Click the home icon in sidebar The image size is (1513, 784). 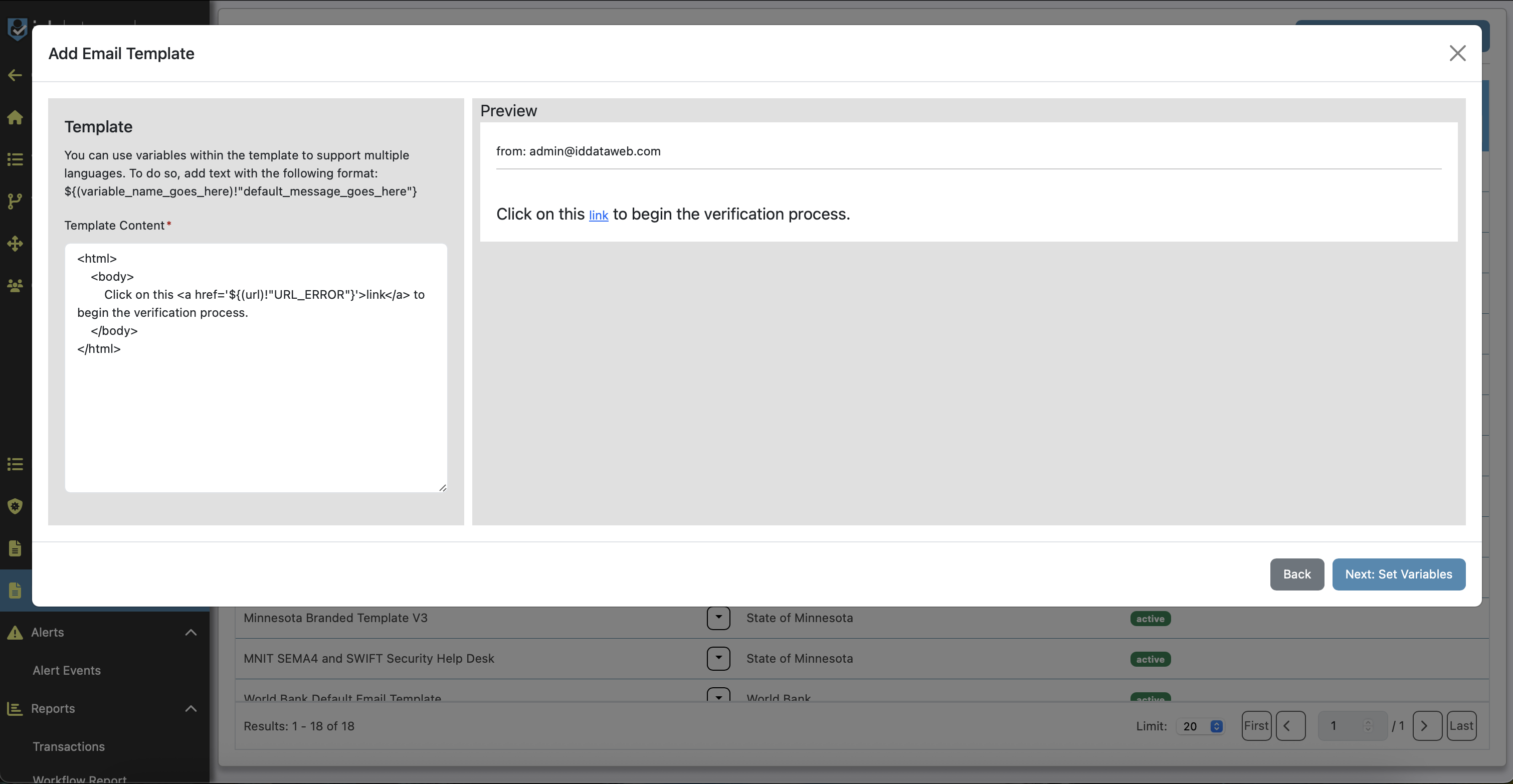(15, 117)
